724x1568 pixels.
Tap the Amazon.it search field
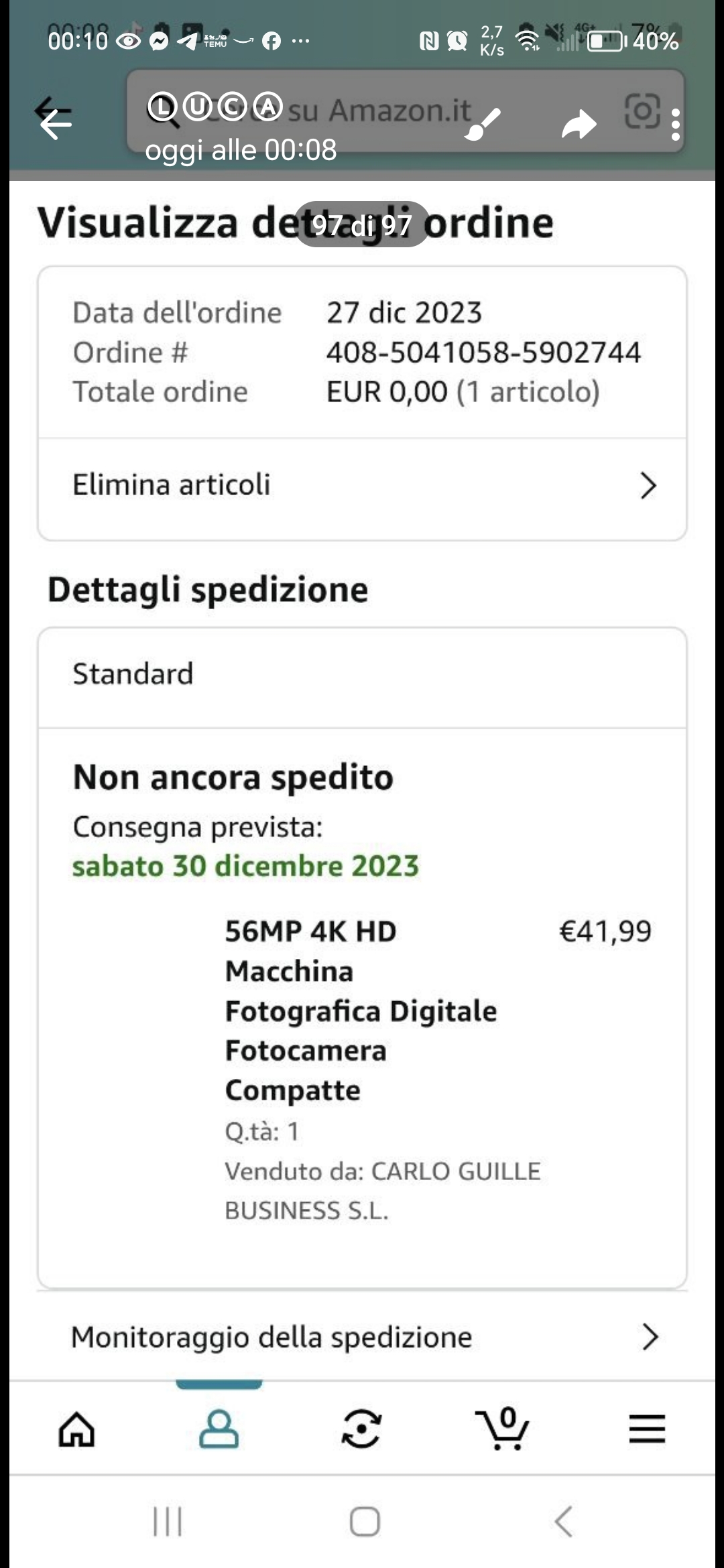pyautogui.click(x=375, y=111)
